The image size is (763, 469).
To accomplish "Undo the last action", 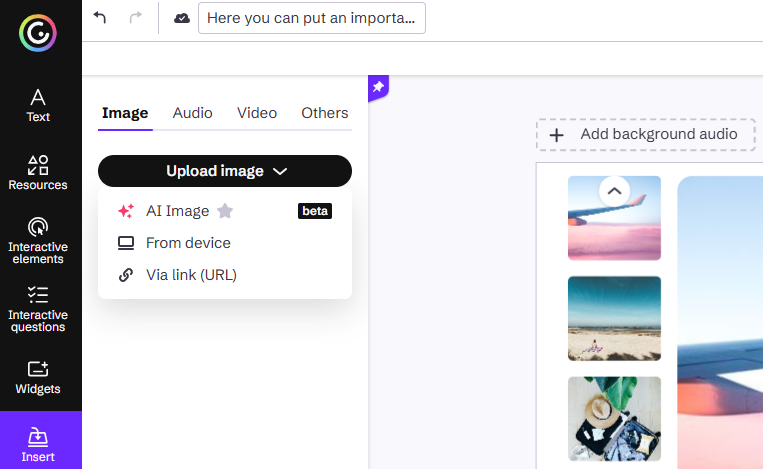I will point(100,18).
